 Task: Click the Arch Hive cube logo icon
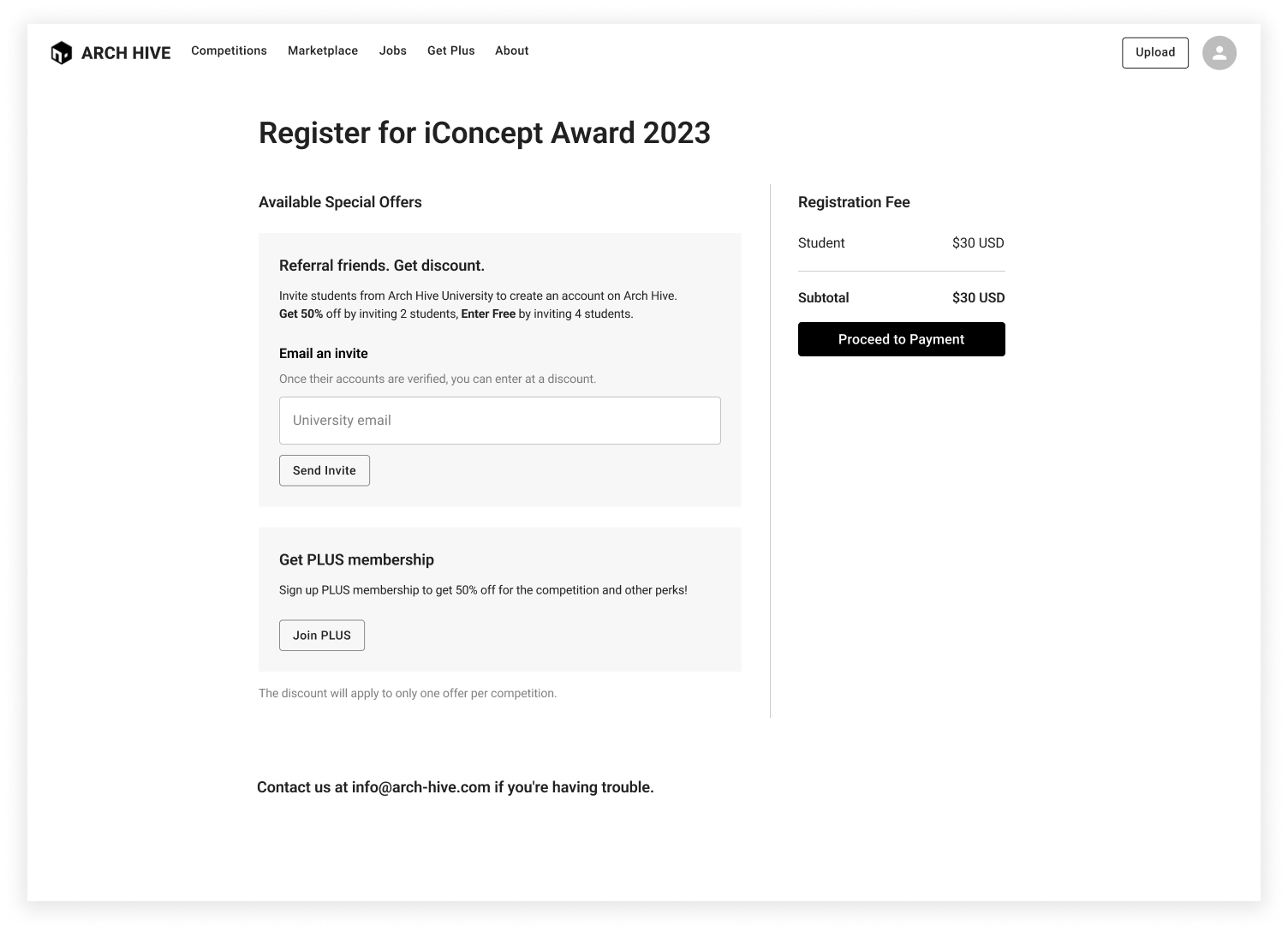62,53
